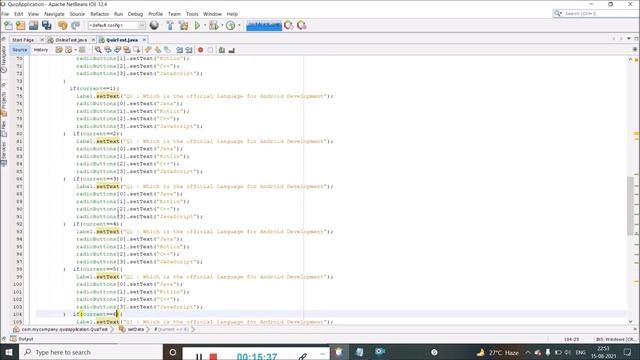Open the Output window tab
Screen dimensions: 640x360
[x=22, y=339]
